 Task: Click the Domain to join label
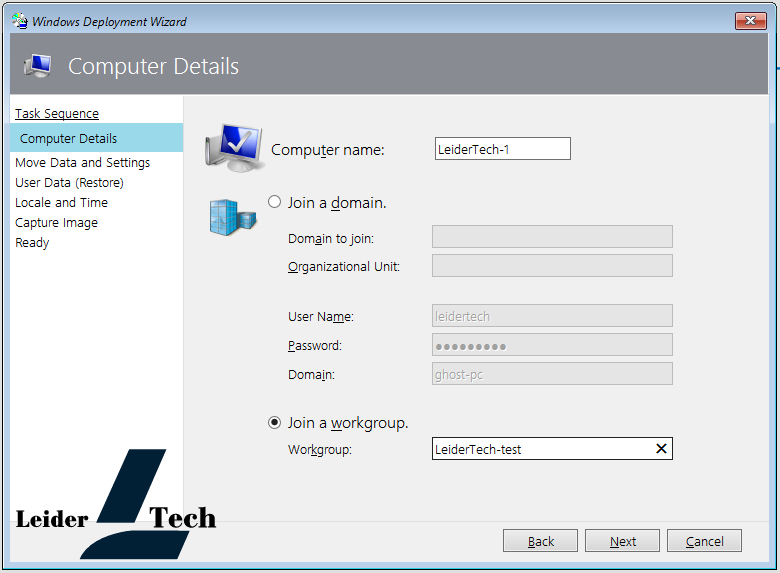(331, 239)
